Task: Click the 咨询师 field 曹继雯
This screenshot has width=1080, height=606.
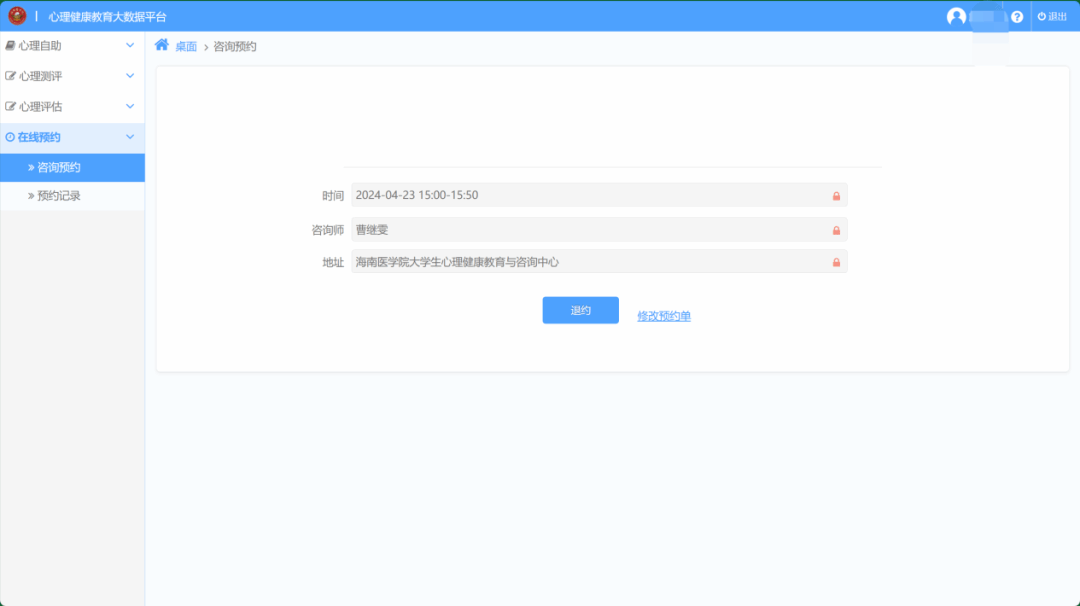Action: pos(599,229)
